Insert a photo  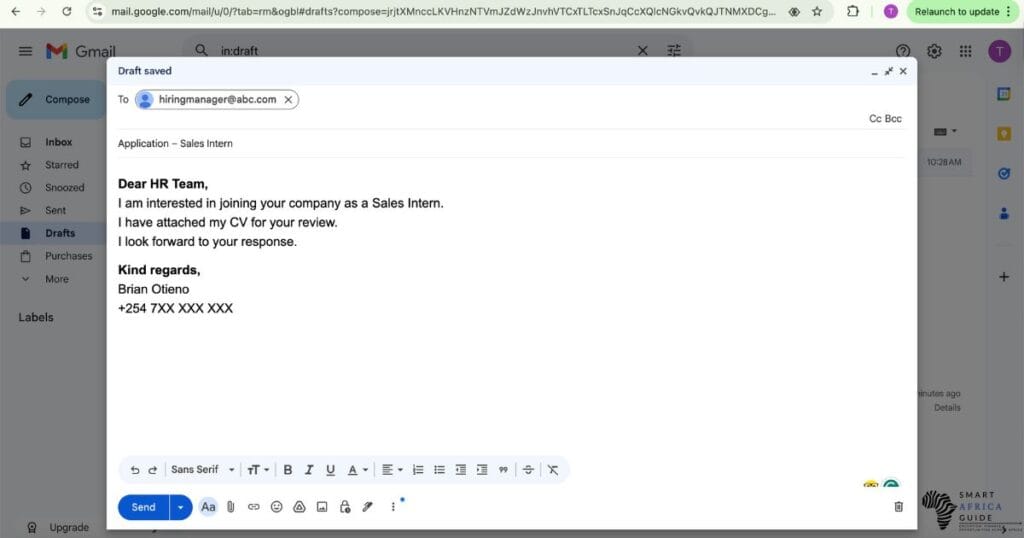point(322,507)
